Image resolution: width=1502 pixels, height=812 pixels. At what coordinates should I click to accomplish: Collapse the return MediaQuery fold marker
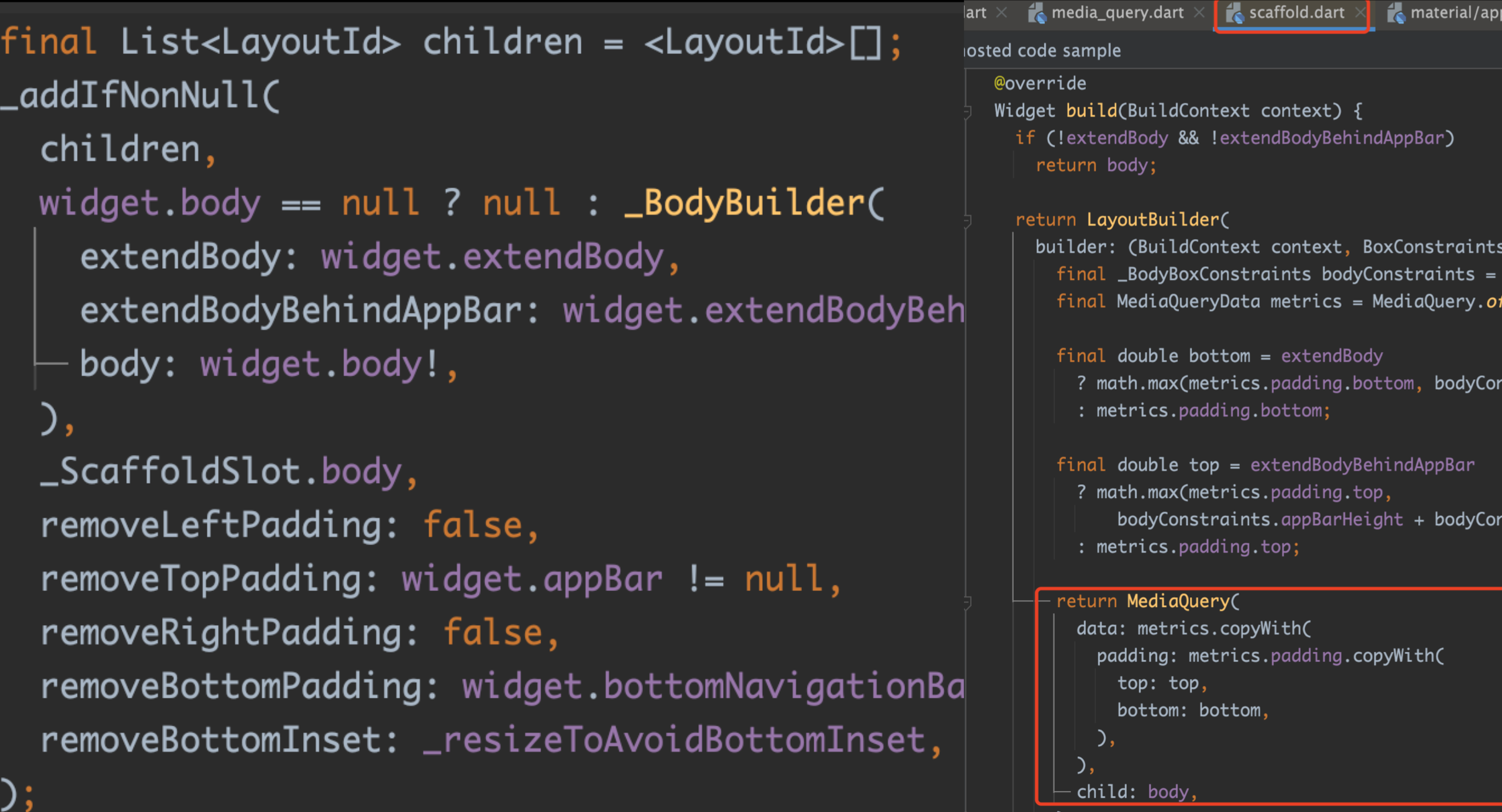point(967,602)
